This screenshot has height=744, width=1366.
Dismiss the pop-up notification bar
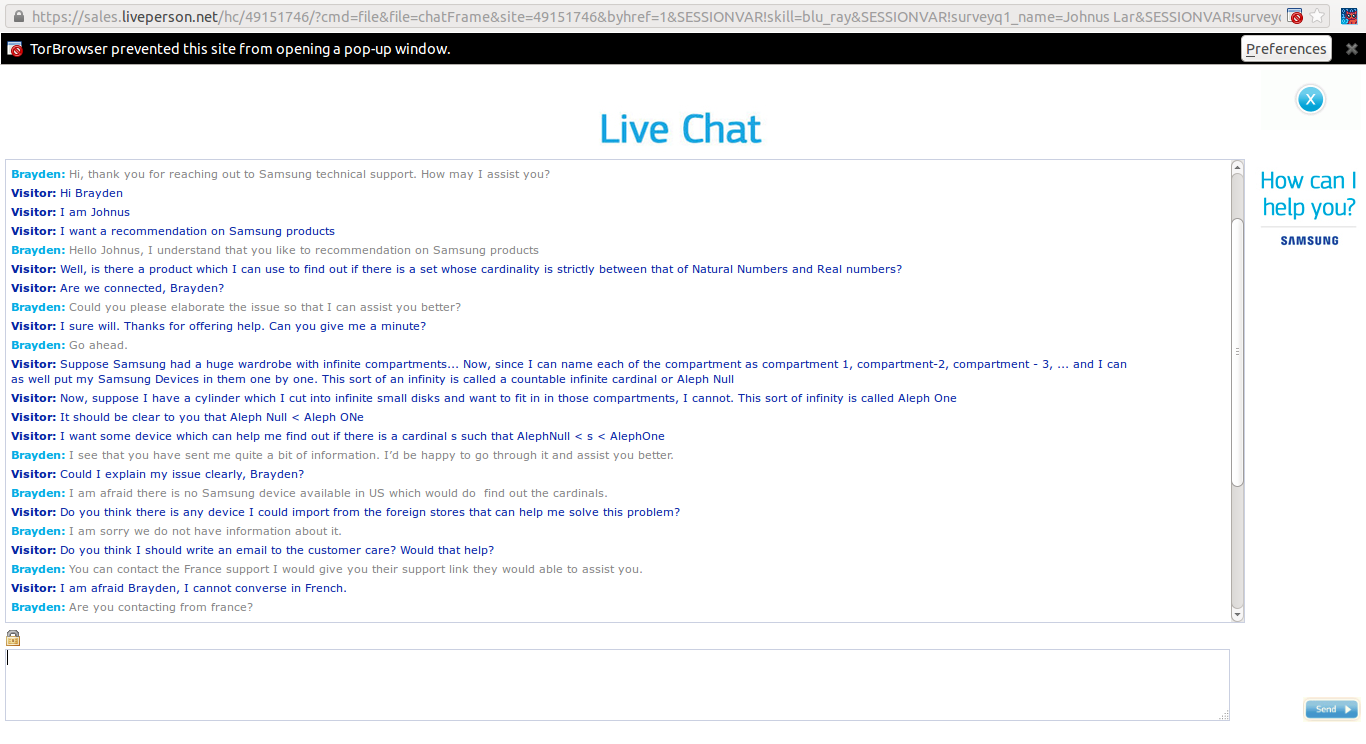coord(1352,48)
